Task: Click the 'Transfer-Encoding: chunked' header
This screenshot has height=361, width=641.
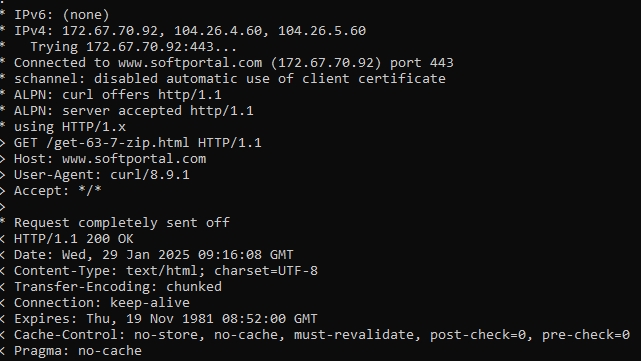Action: [118, 287]
